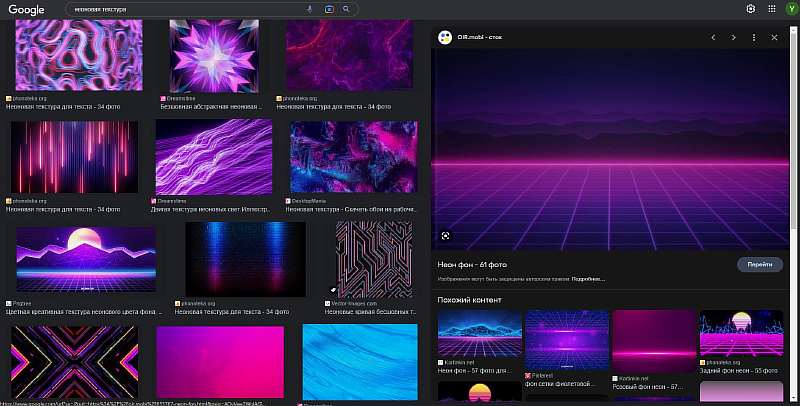Open retro sun mountains grid thumbnail
This screenshot has width=800, height=406.
(86, 260)
